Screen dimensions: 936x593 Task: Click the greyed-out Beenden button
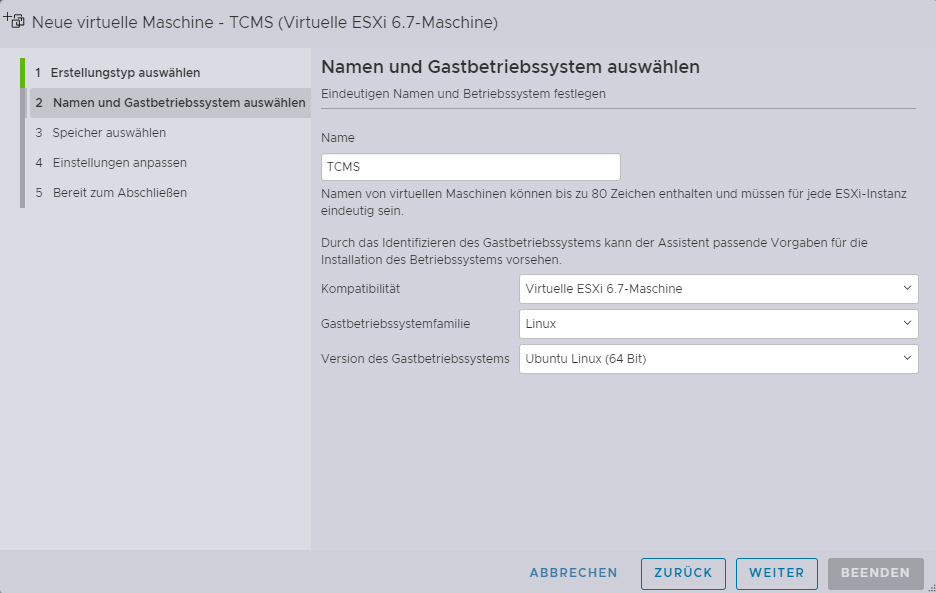875,573
